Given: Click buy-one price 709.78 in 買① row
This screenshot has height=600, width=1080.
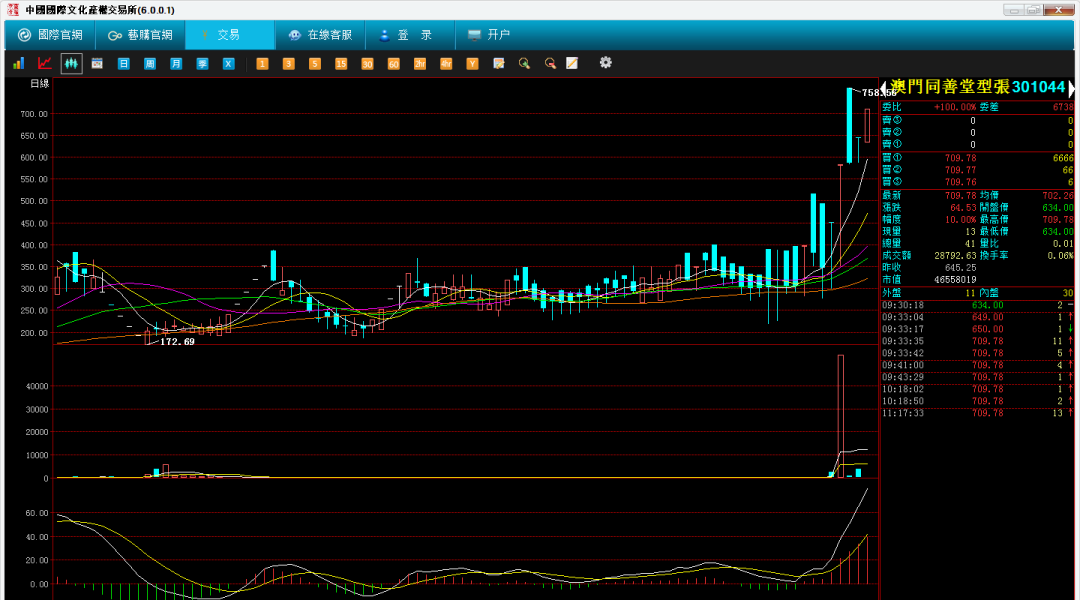Looking at the screenshot, I should click(x=960, y=158).
